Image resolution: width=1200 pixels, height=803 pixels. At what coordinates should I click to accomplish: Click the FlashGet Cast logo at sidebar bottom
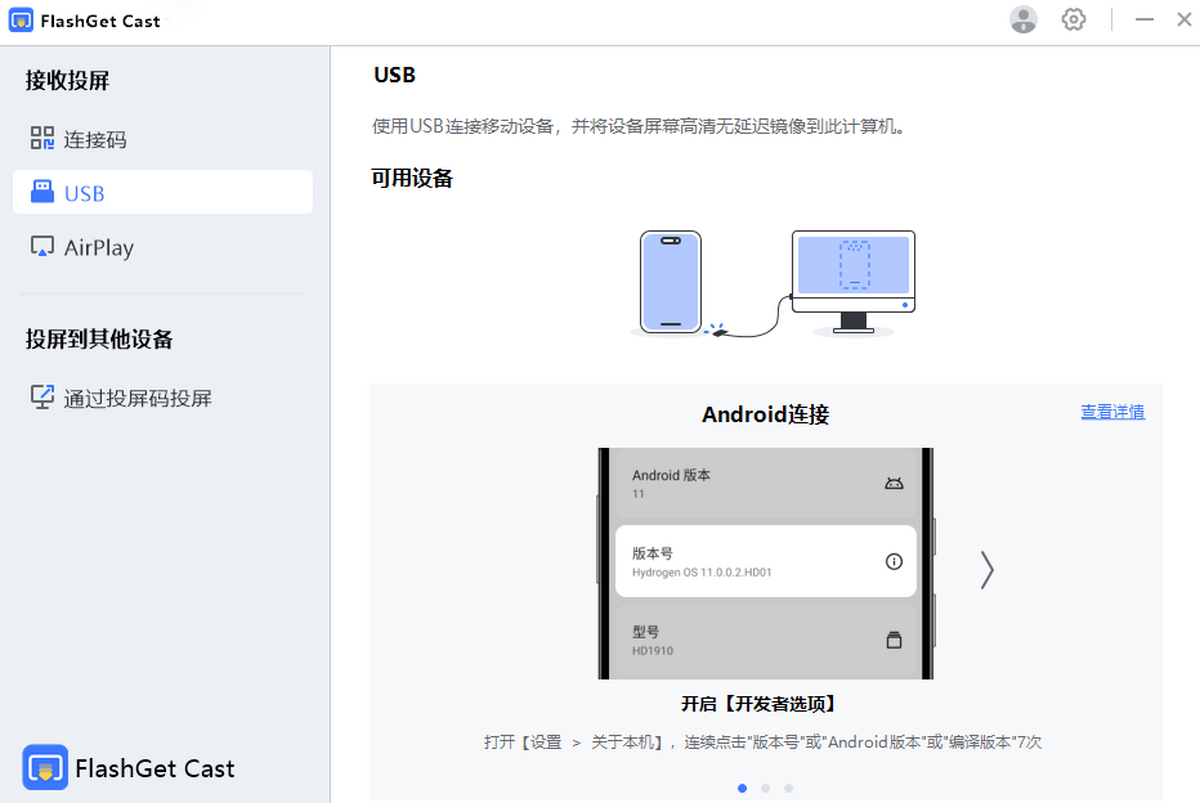pos(45,768)
